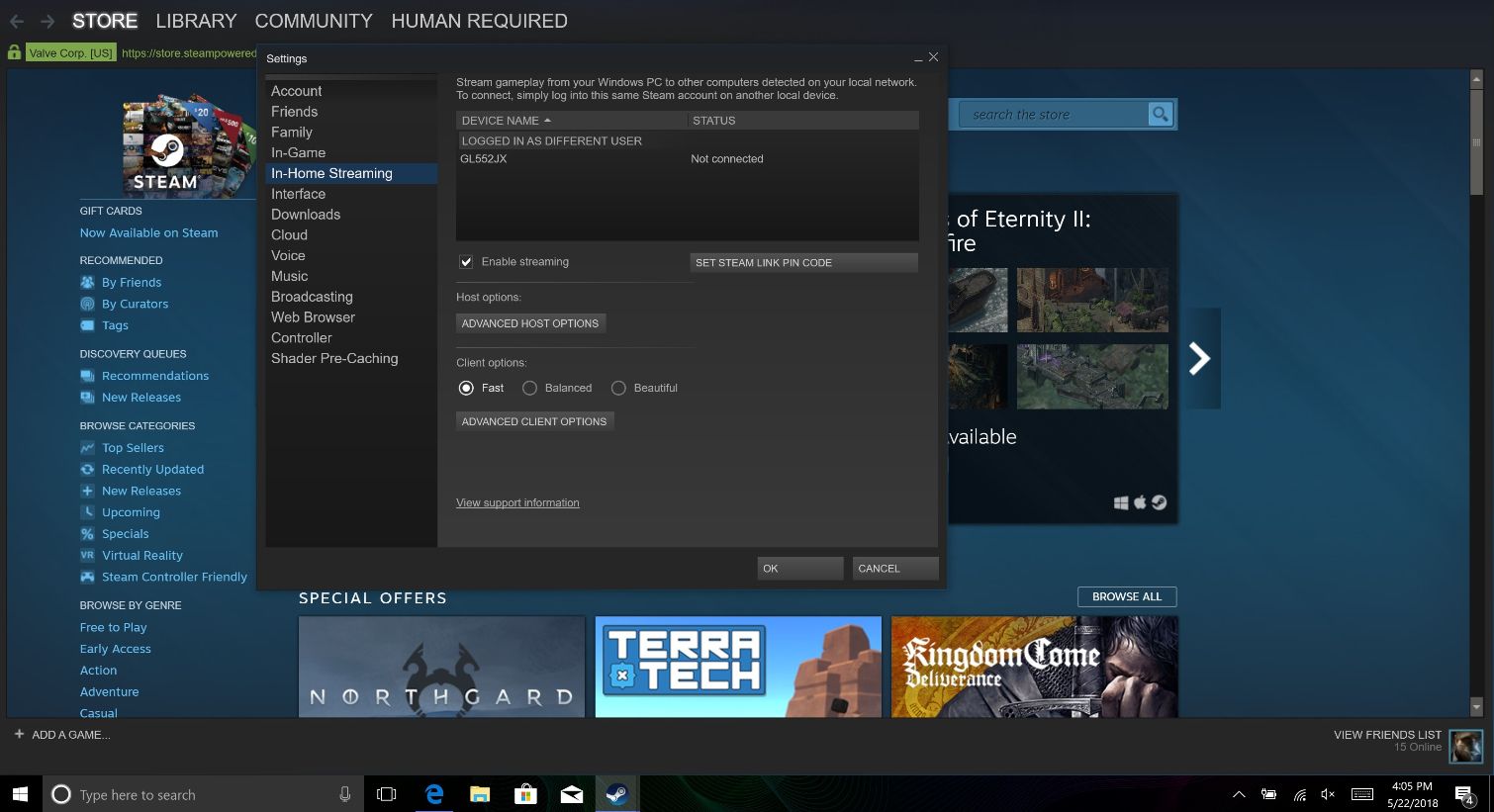The width and height of the screenshot is (1494, 812).
Task: Select the Beautiful client option
Action: pos(618,388)
